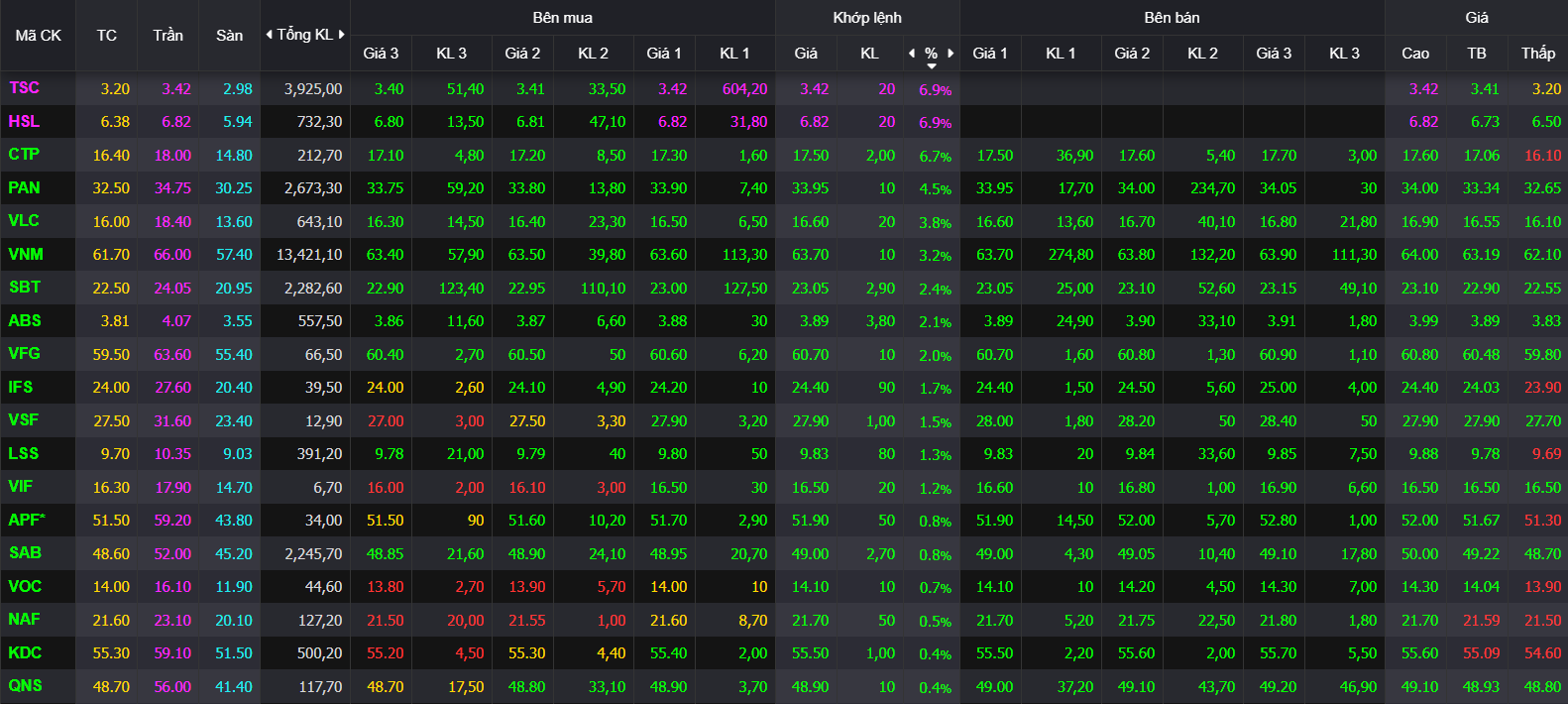Image resolution: width=1568 pixels, height=704 pixels.
Task: Select the SAB stock ticker
Action: click(x=25, y=553)
